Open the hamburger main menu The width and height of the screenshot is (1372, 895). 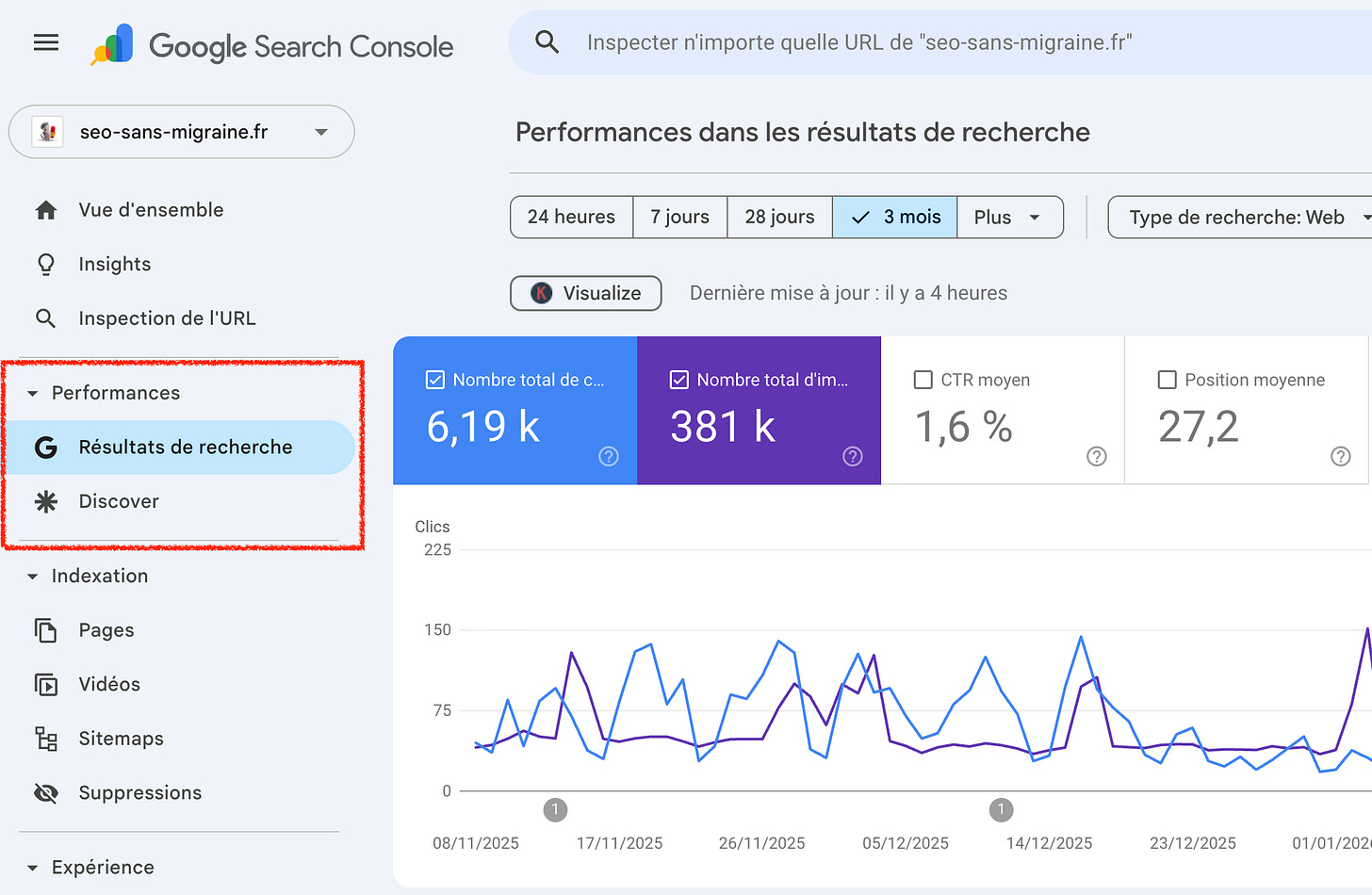pyautogui.click(x=46, y=42)
